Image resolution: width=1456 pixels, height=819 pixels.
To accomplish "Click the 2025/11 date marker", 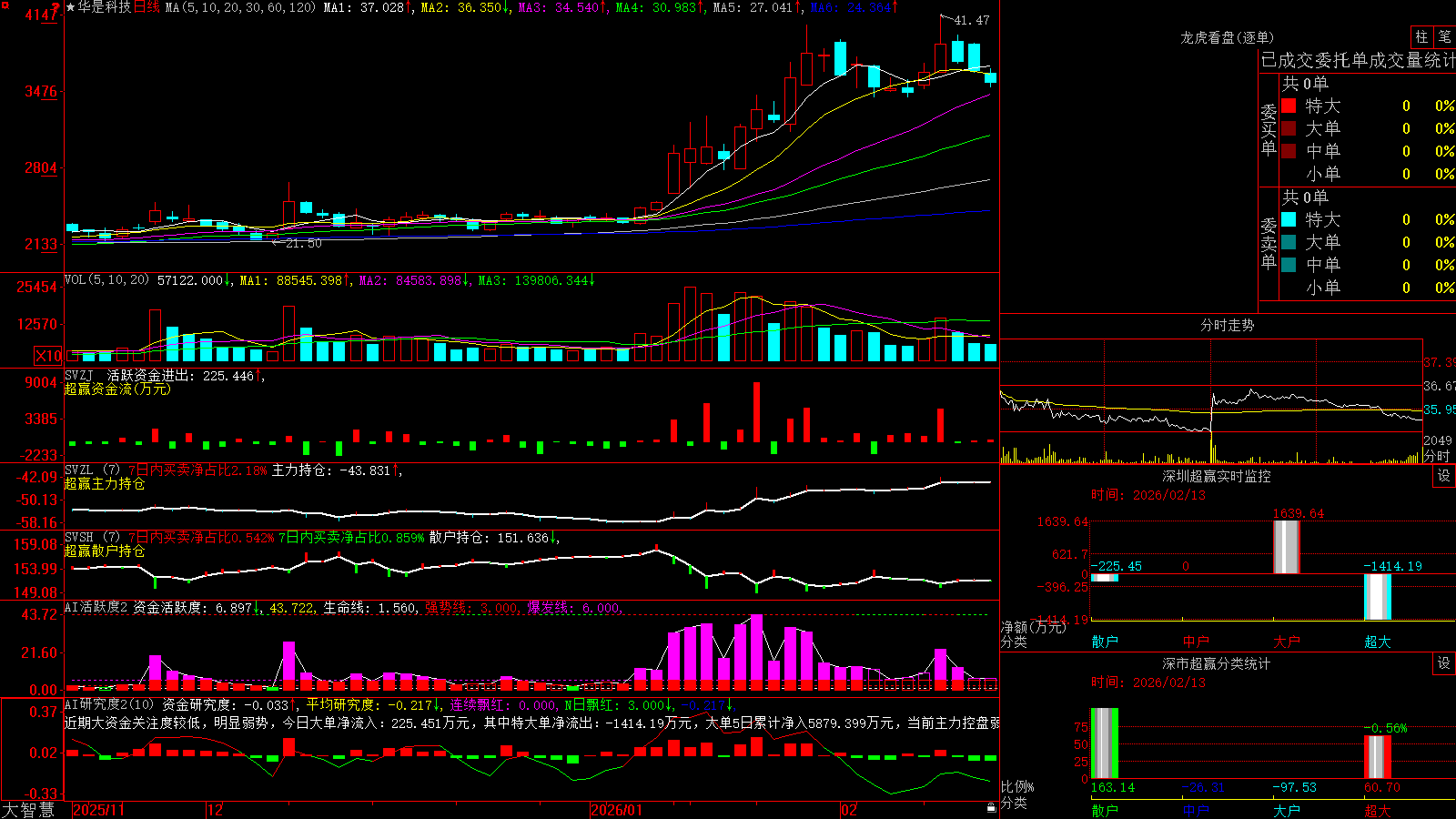I will [x=99, y=810].
